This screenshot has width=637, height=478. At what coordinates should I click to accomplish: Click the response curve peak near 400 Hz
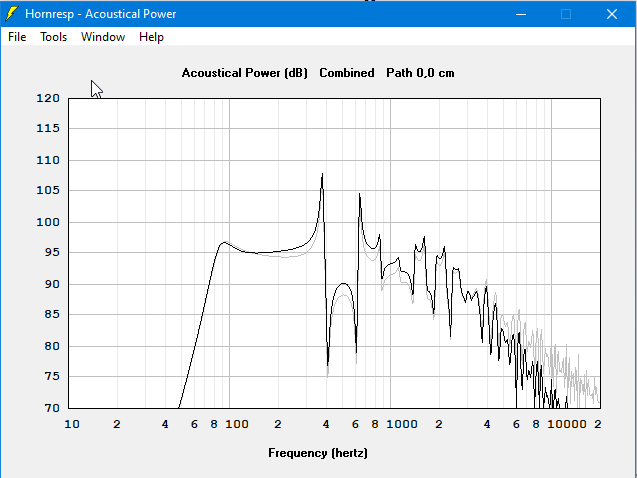point(322,175)
